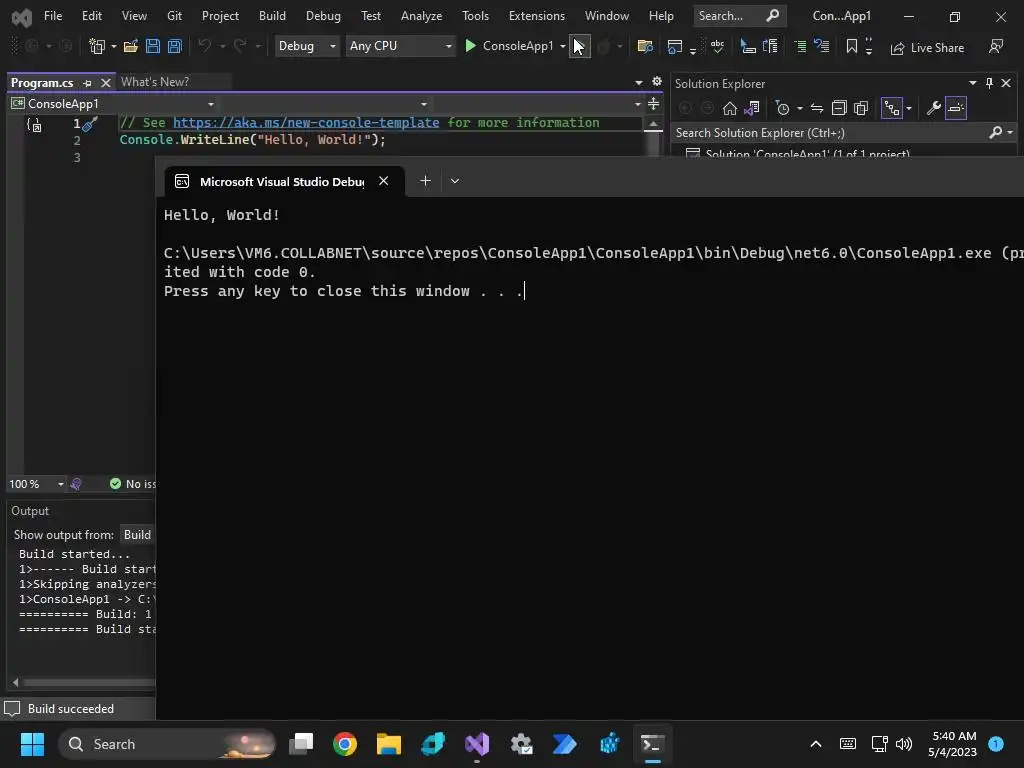Click the Uncomment selected lines icon
The width and height of the screenshot is (1024, 768).
822,46
